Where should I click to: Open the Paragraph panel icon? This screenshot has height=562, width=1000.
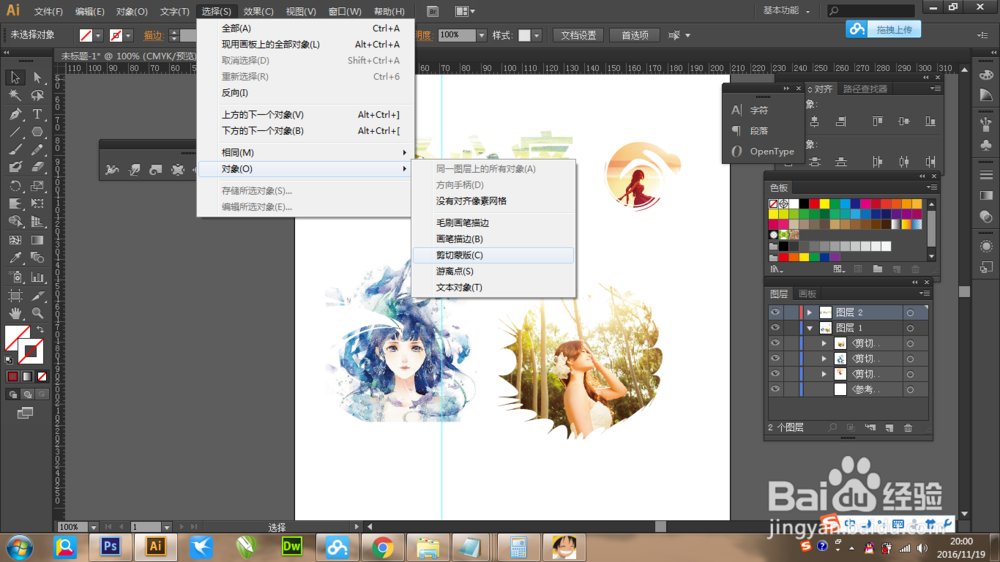point(736,131)
